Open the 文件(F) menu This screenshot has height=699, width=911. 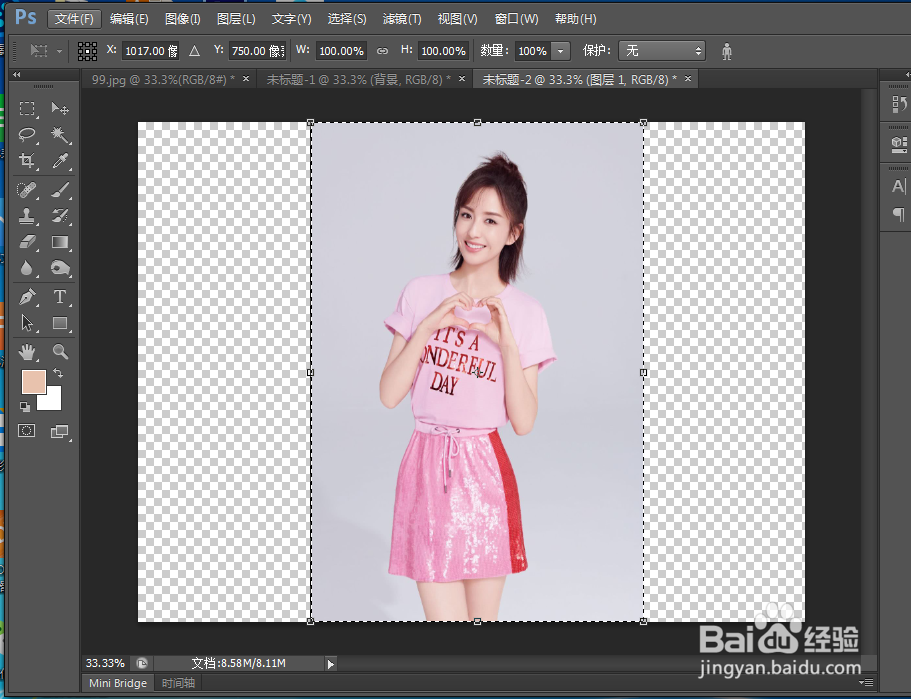[74, 19]
